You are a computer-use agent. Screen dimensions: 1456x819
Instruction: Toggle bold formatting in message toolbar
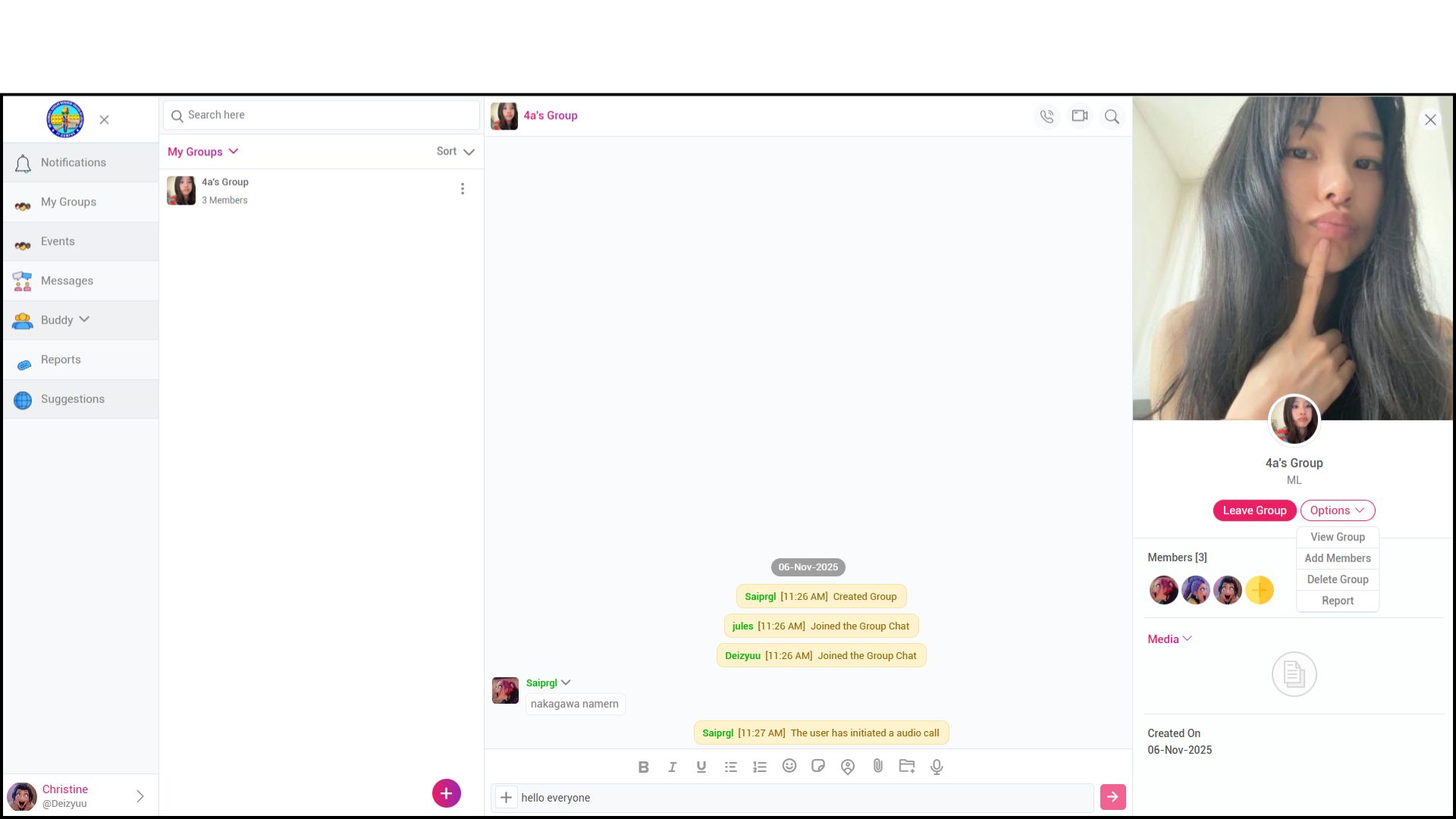pyautogui.click(x=643, y=767)
